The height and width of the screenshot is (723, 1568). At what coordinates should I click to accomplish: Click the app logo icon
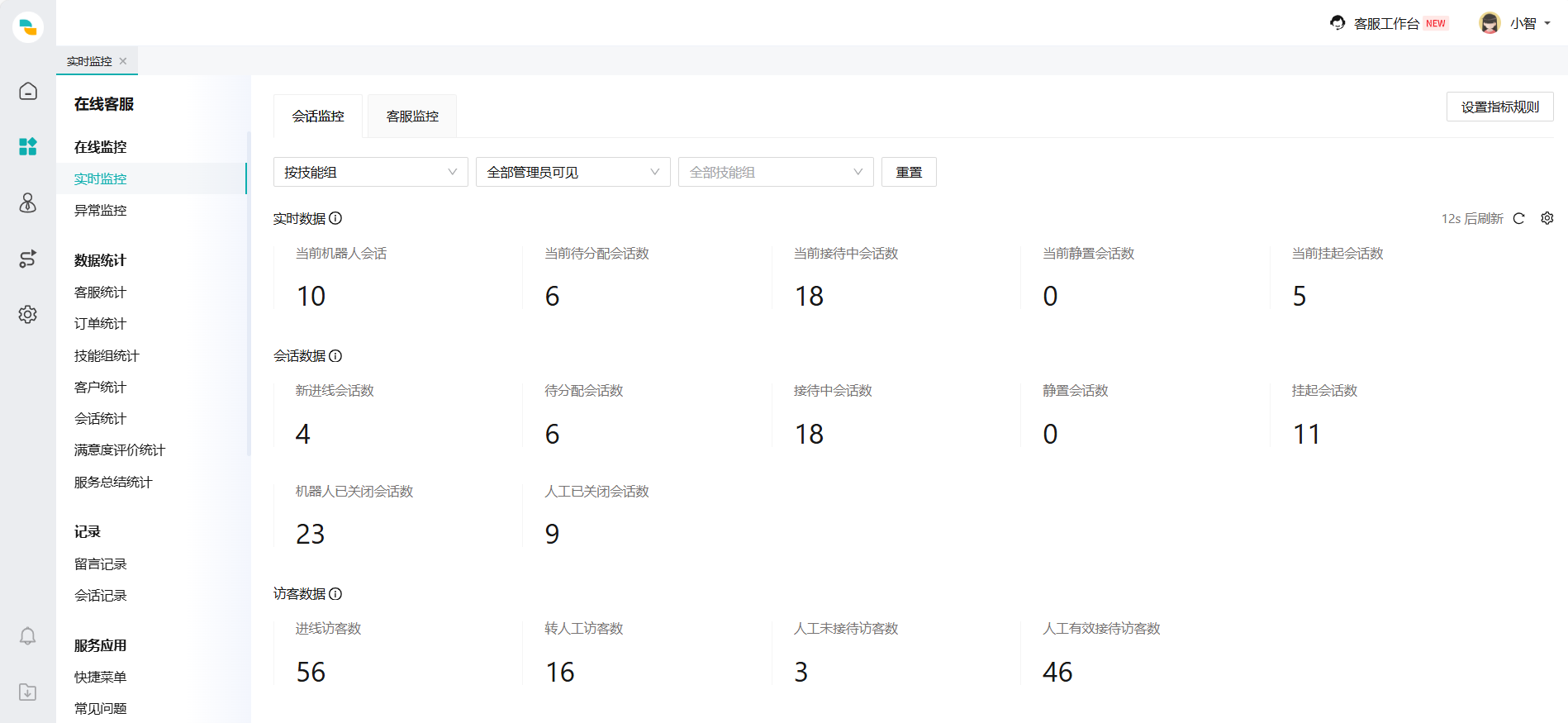[28, 27]
